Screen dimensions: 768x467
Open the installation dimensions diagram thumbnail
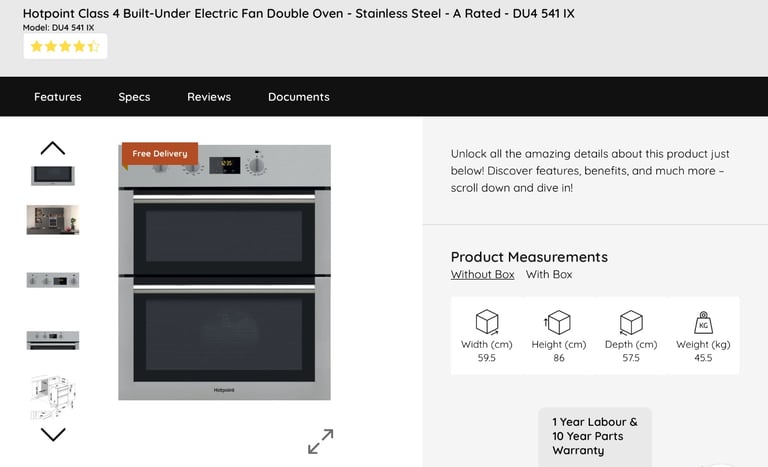point(53,397)
